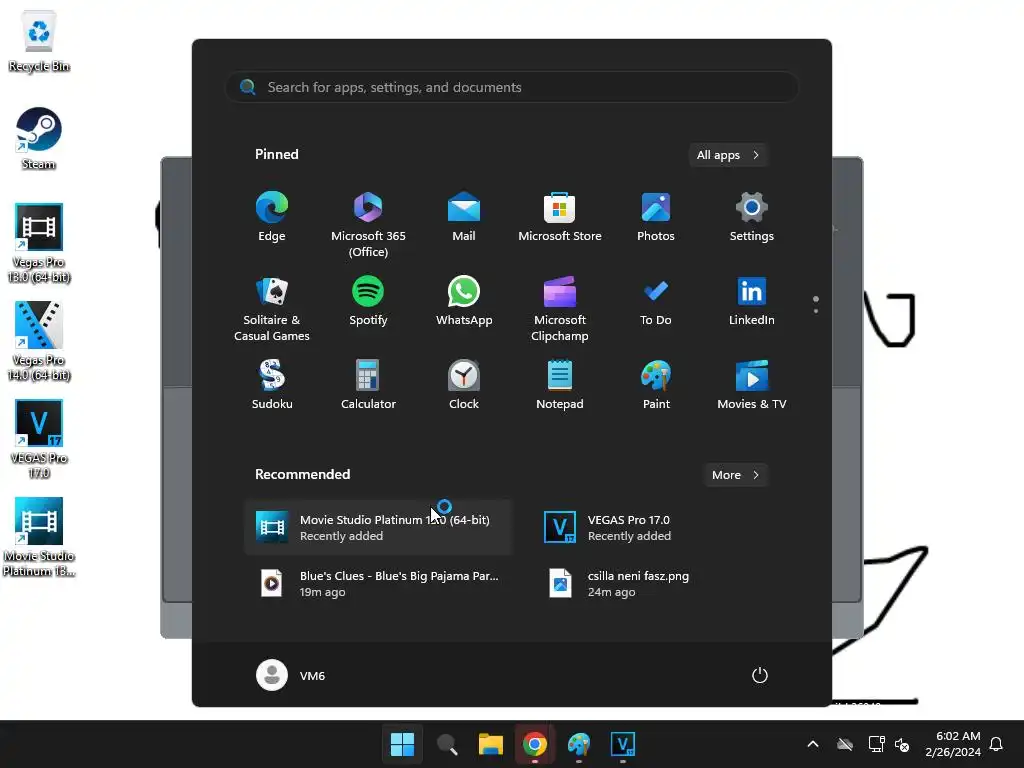Open Settings from pinned apps
This screenshot has height=768, width=1024.
coord(752,217)
